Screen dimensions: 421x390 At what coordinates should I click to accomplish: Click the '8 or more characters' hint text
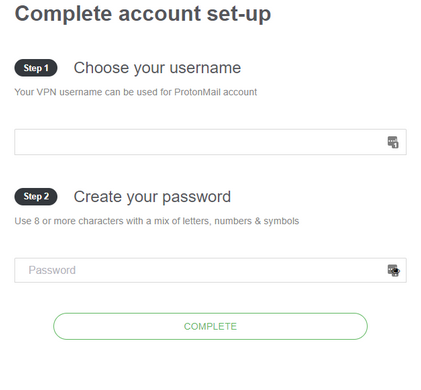[x=157, y=221]
